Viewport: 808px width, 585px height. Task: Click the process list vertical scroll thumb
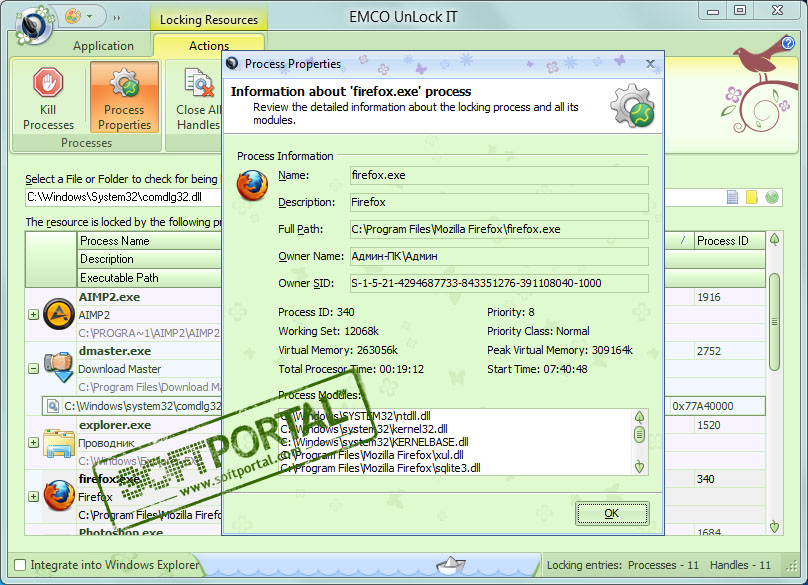click(774, 322)
